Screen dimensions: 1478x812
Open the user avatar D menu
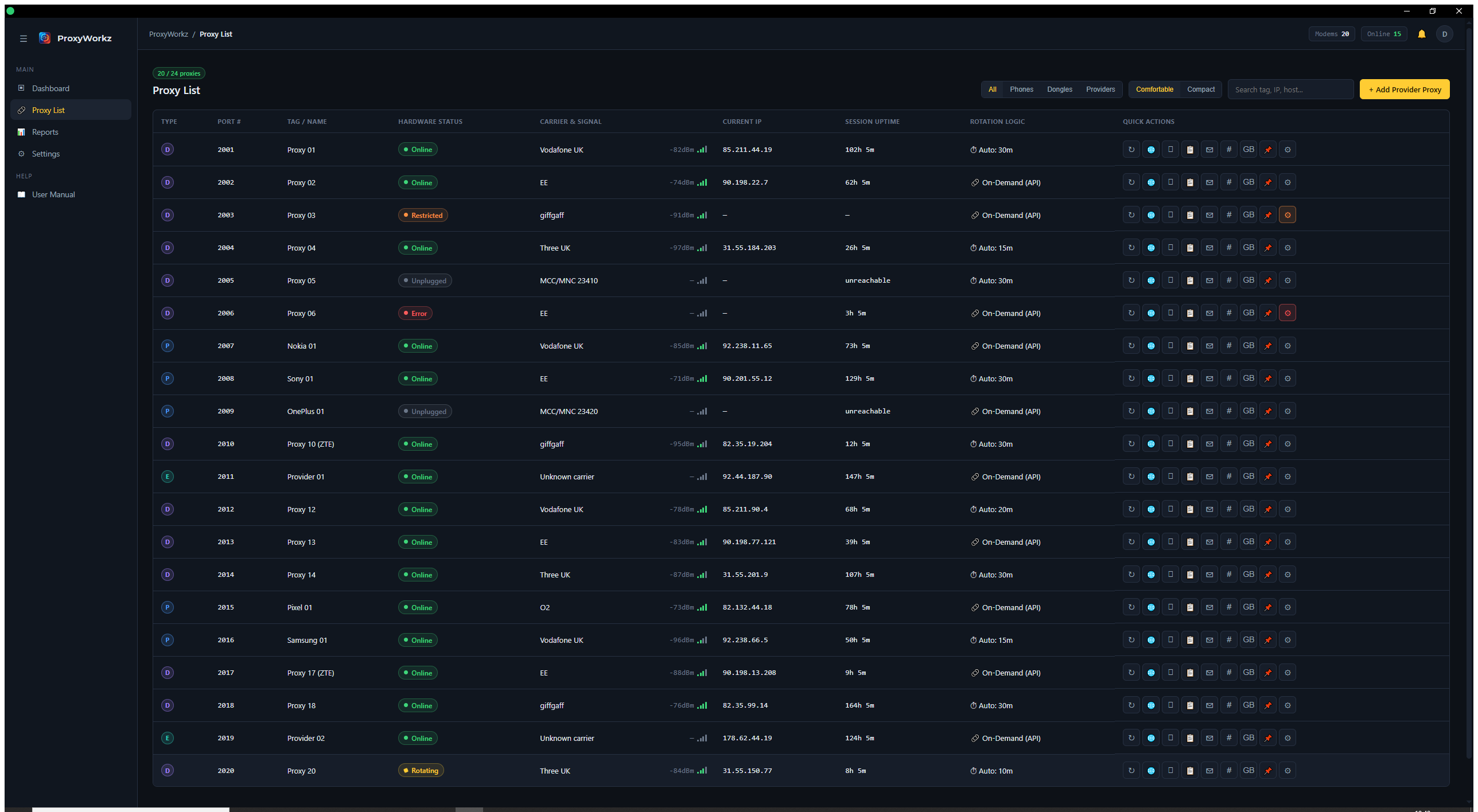(x=1444, y=34)
